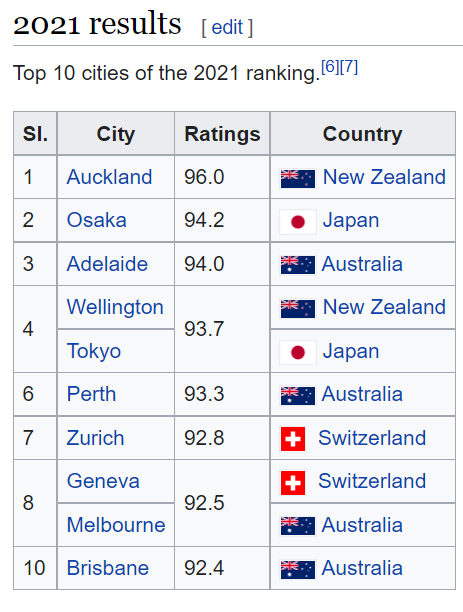Viewport: 463px width, 612px height.
Task: Visit the Zurich city page
Action: [95, 438]
